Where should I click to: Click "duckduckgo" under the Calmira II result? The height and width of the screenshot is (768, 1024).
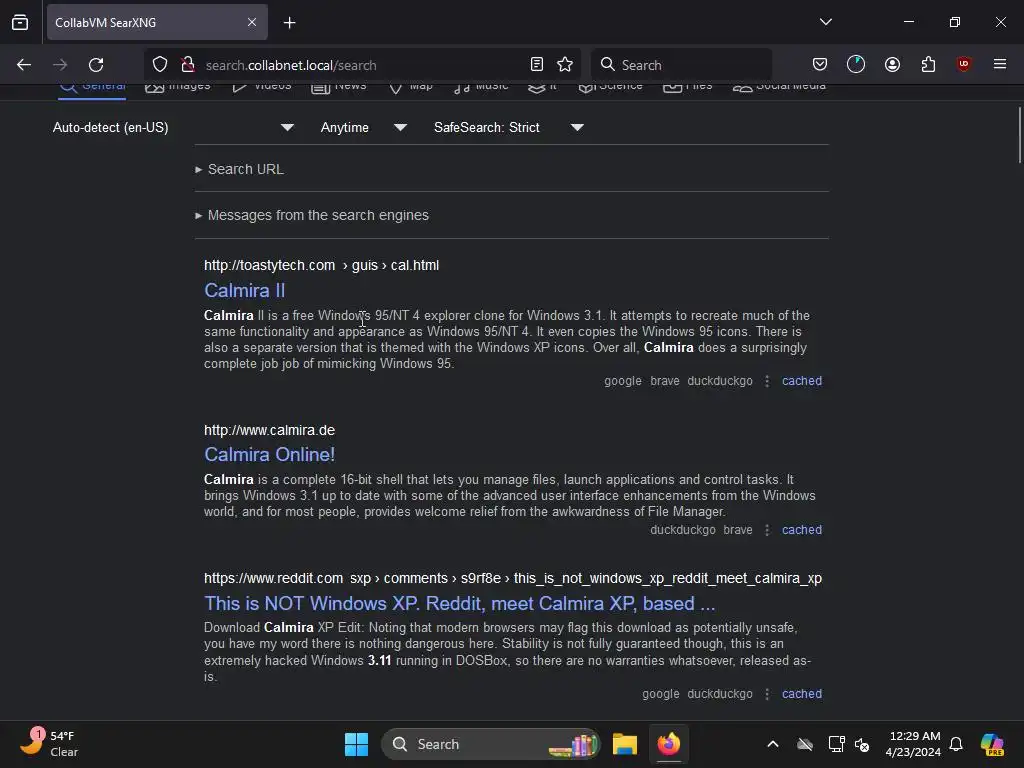click(x=720, y=381)
